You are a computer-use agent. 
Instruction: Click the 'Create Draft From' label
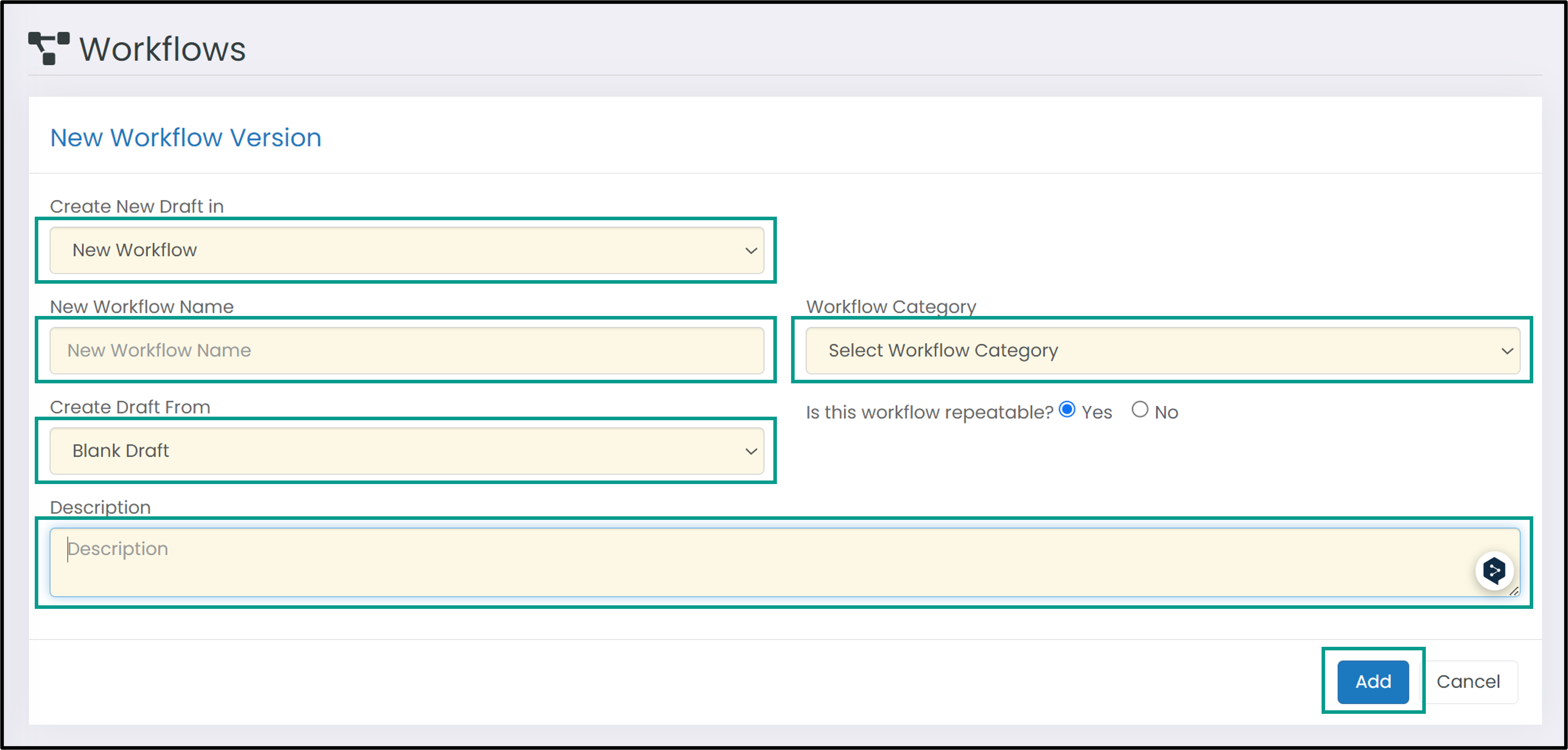click(130, 407)
